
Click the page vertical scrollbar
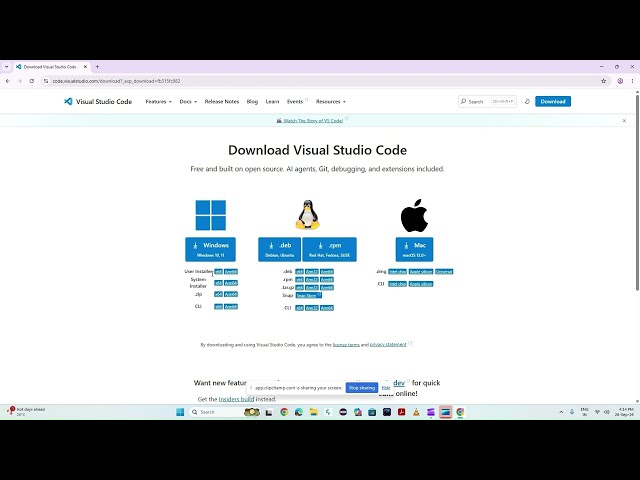pyautogui.click(x=637, y=192)
